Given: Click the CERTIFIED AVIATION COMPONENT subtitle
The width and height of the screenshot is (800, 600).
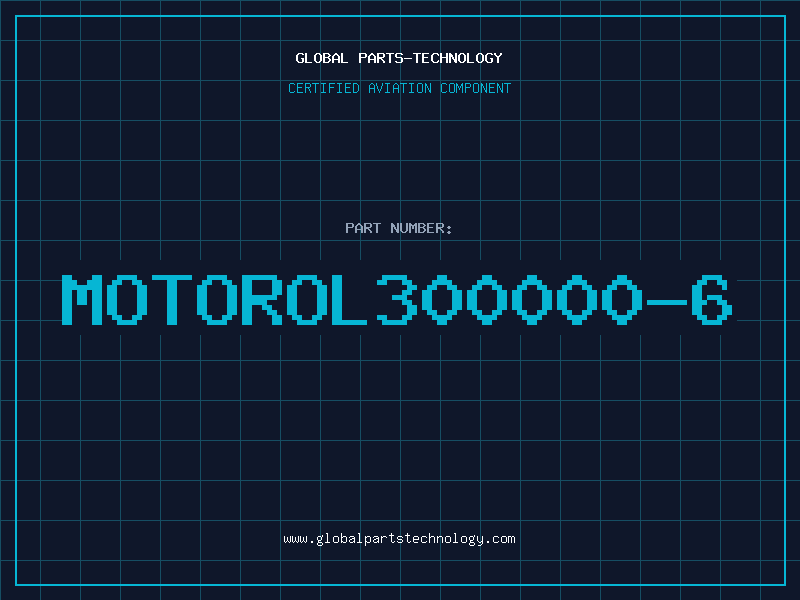Looking at the screenshot, I should tap(399, 88).
